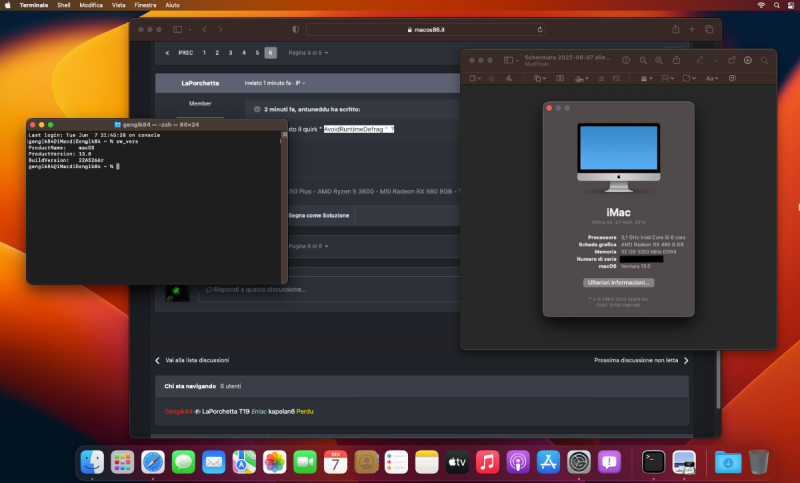
Task: Open Preview signature dropdown
Action: click(582, 79)
